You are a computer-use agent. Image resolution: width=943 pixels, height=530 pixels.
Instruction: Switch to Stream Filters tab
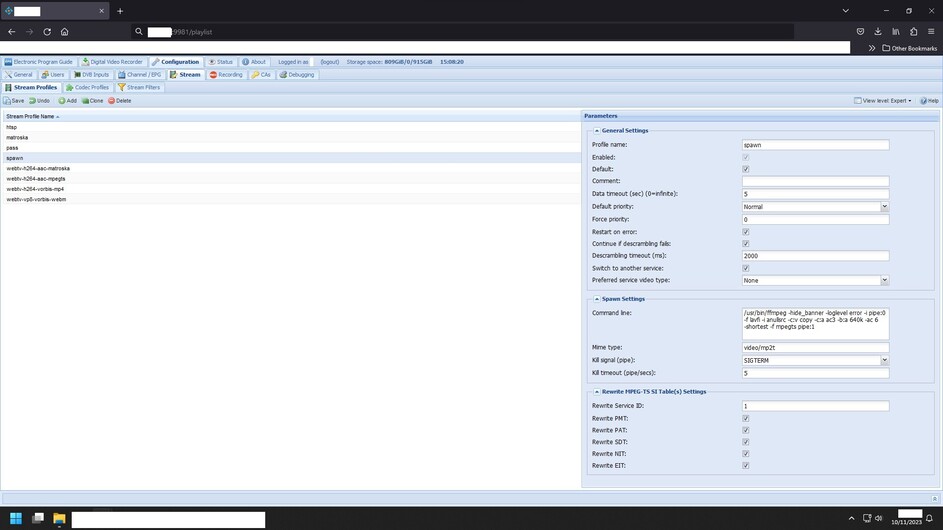click(139, 87)
